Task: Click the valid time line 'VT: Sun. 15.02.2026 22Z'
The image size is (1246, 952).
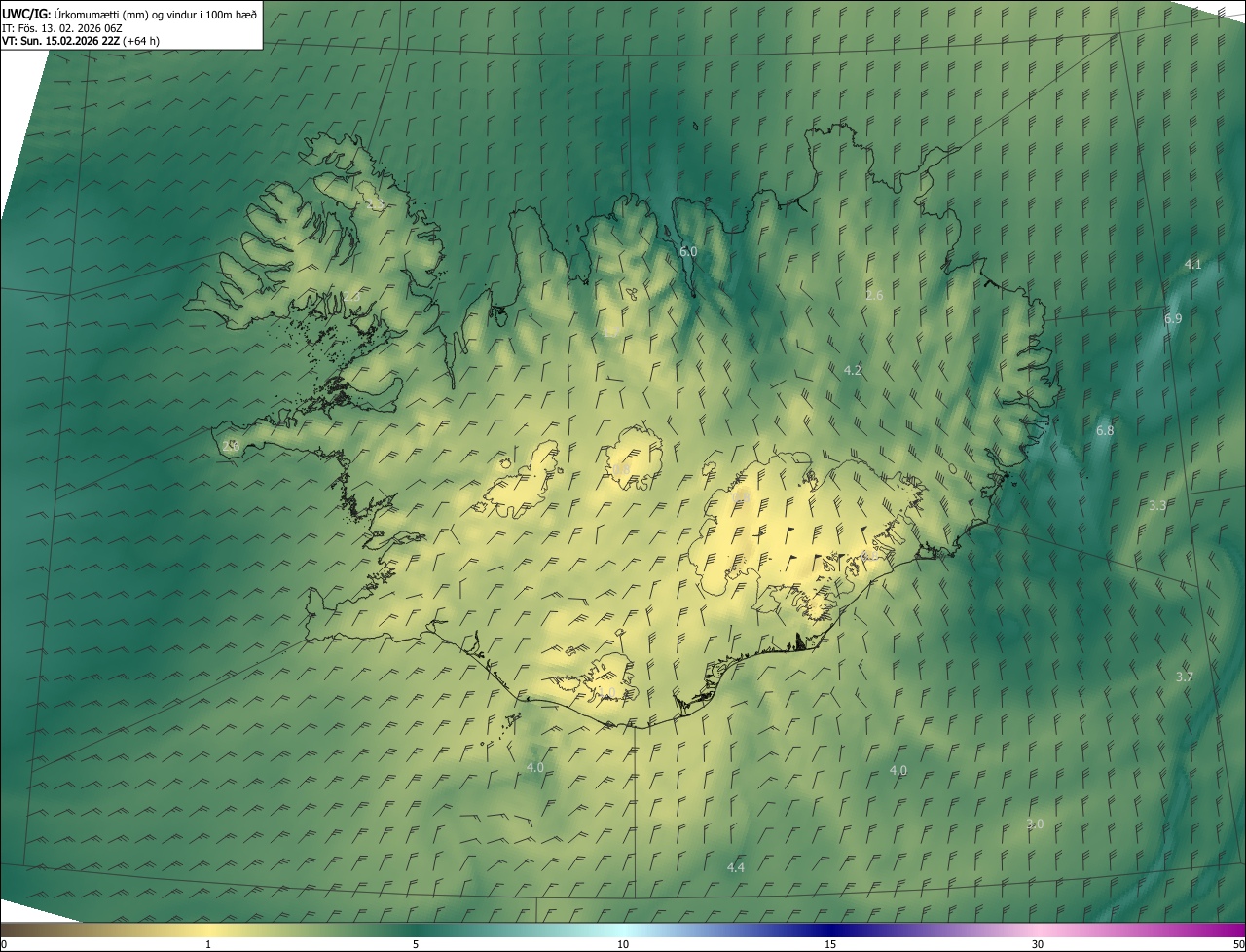Action: pyautogui.click(x=61, y=41)
